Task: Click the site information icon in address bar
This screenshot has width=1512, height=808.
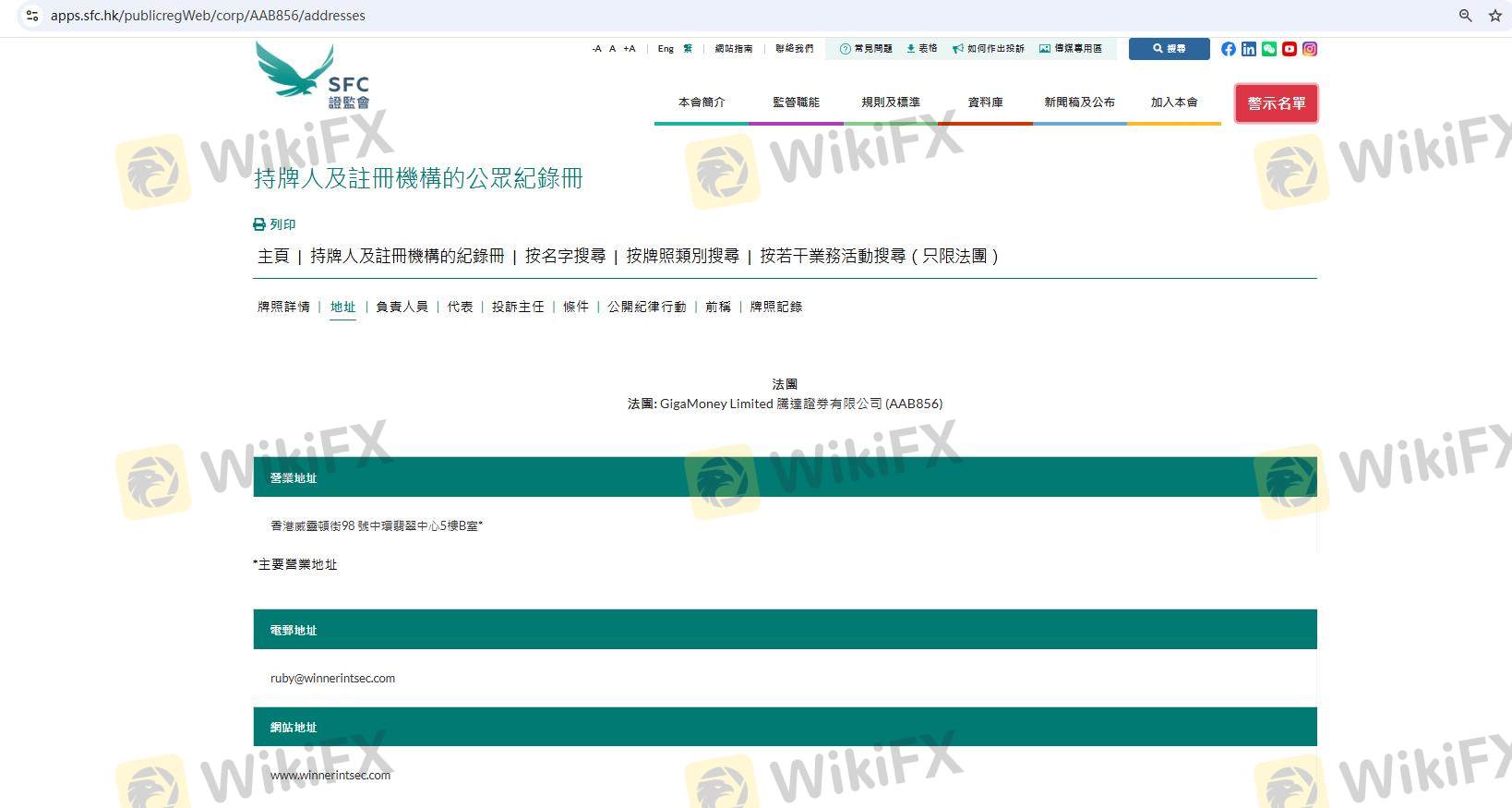Action: pyautogui.click(x=31, y=16)
